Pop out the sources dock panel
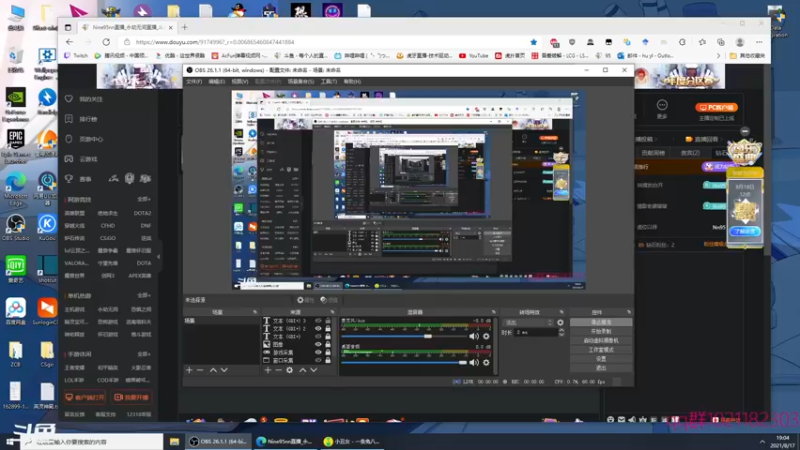This screenshot has width=800, height=450. coord(332,312)
